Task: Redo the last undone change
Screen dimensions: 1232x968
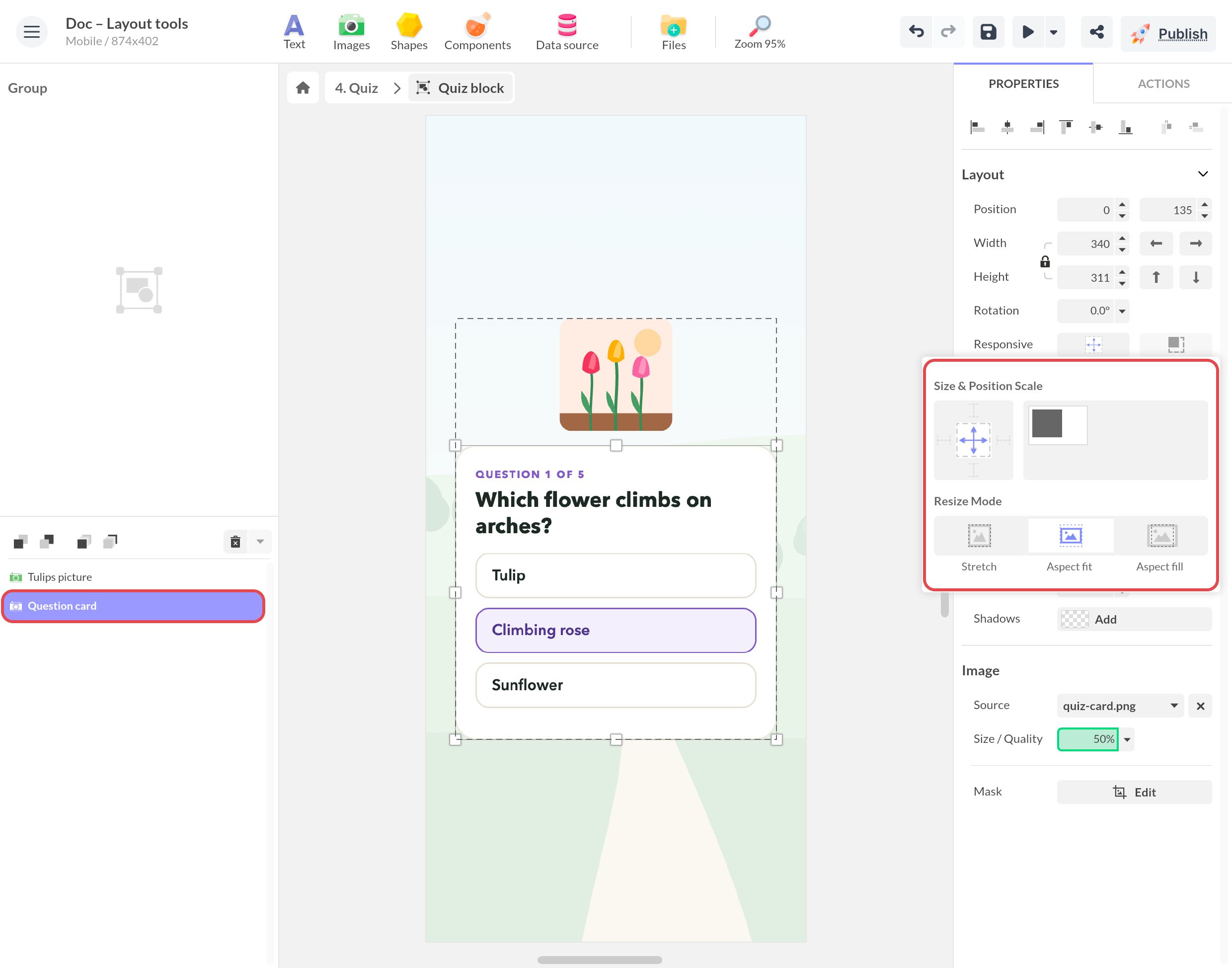Action: 948,32
